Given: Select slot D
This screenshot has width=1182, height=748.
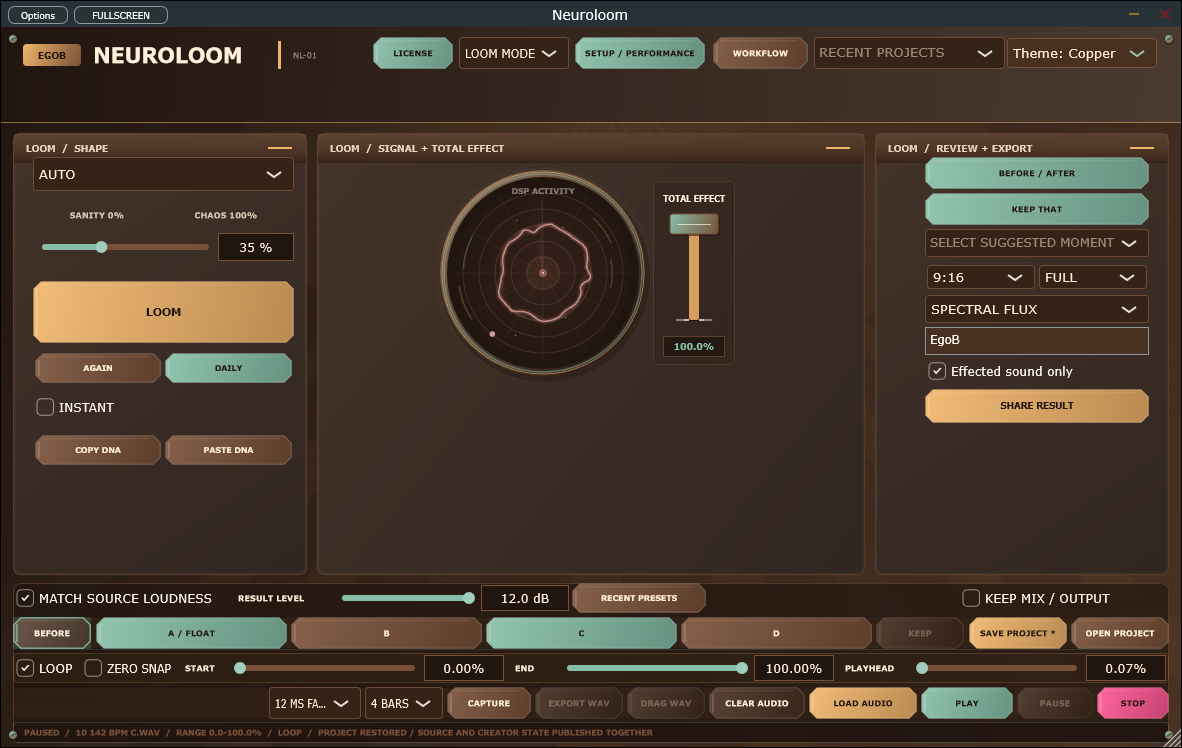Looking at the screenshot, I should point(776,633).
